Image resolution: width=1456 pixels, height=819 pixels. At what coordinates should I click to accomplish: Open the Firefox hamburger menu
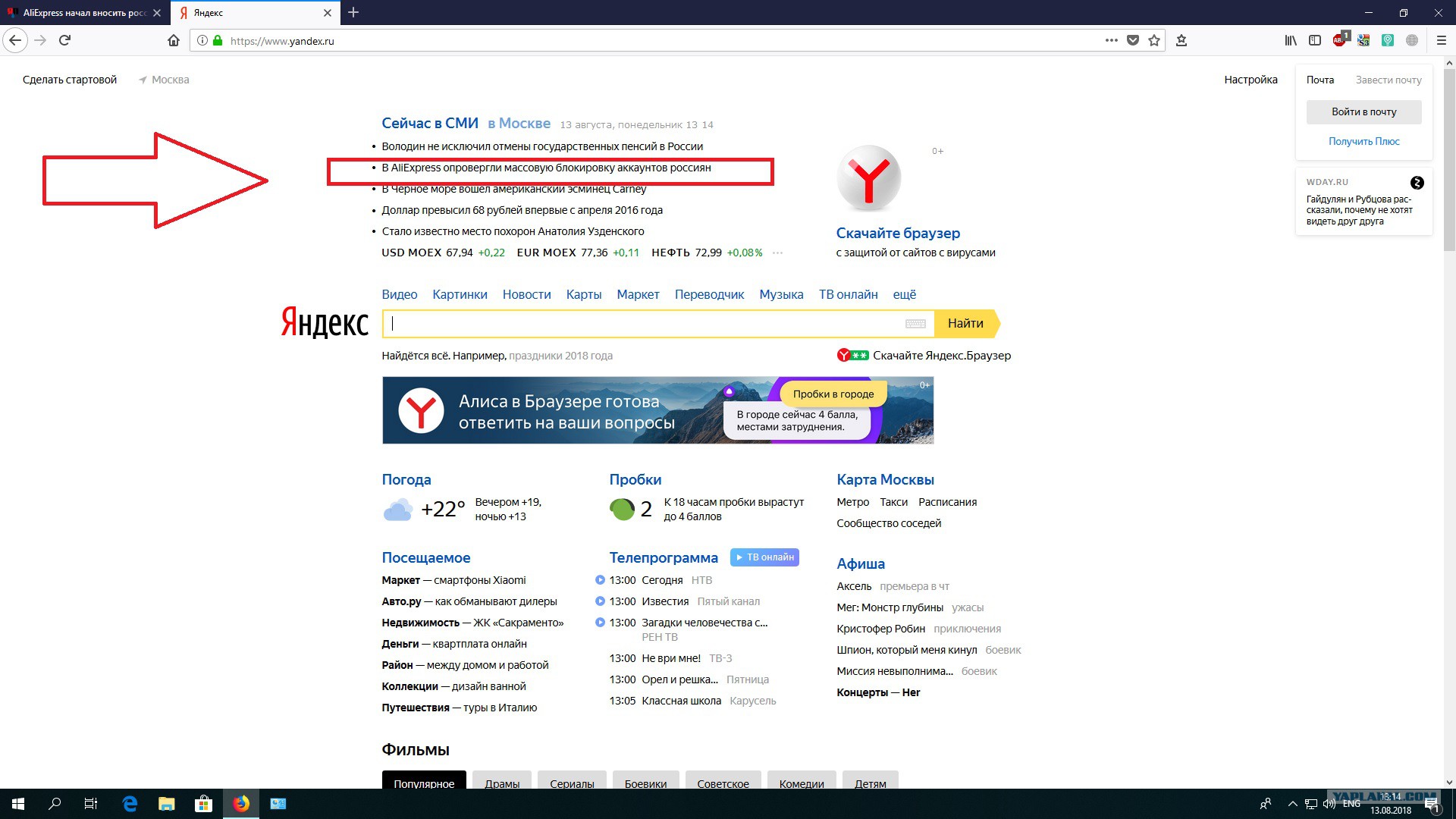click(x=1442, y=40)
